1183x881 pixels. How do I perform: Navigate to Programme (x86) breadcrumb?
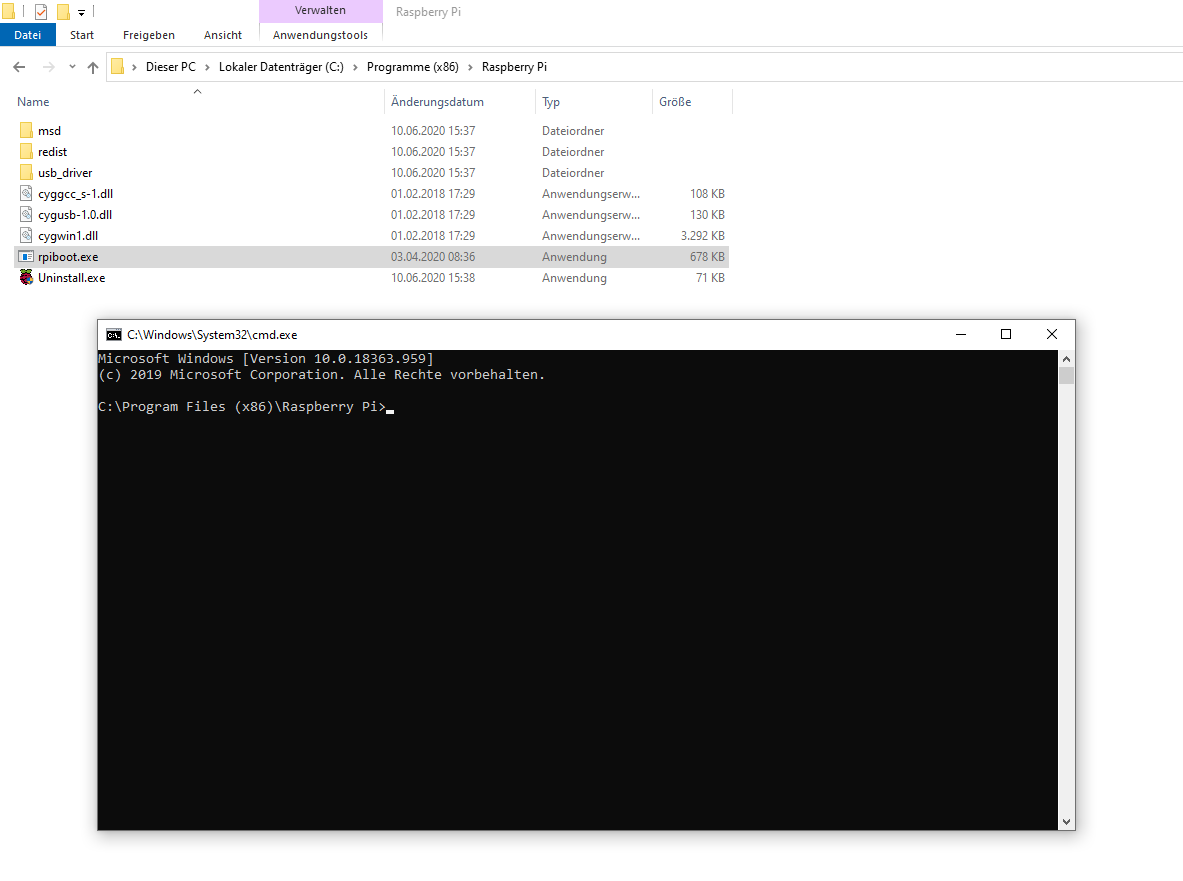(x=413, y=67)
